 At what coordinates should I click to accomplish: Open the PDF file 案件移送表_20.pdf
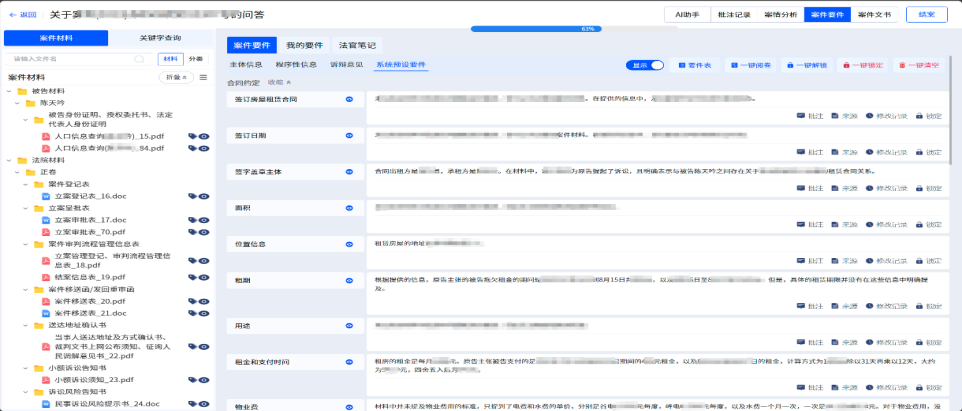tap(88, 301)
